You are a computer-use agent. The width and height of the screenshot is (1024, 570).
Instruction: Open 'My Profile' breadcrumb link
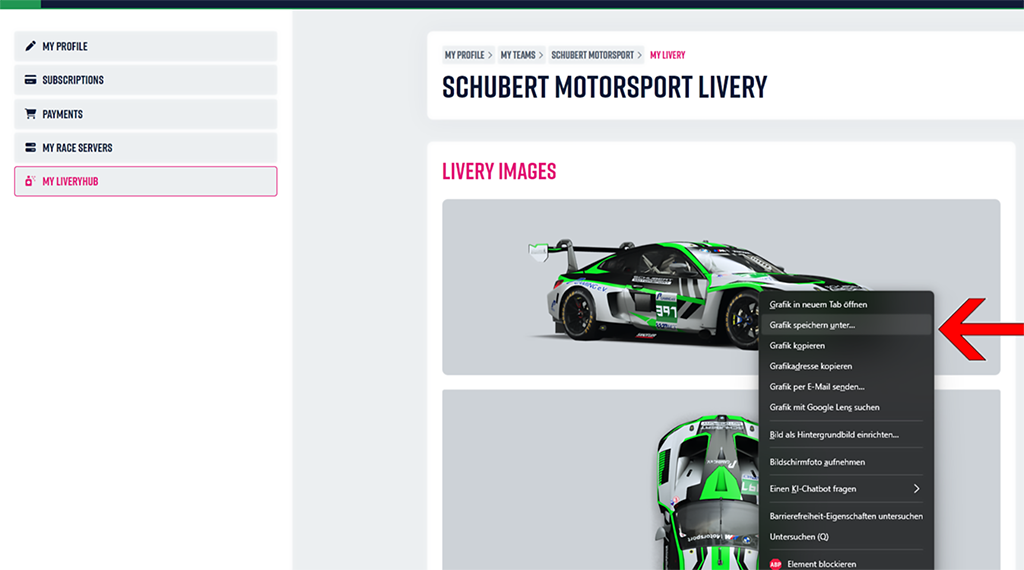464,55
